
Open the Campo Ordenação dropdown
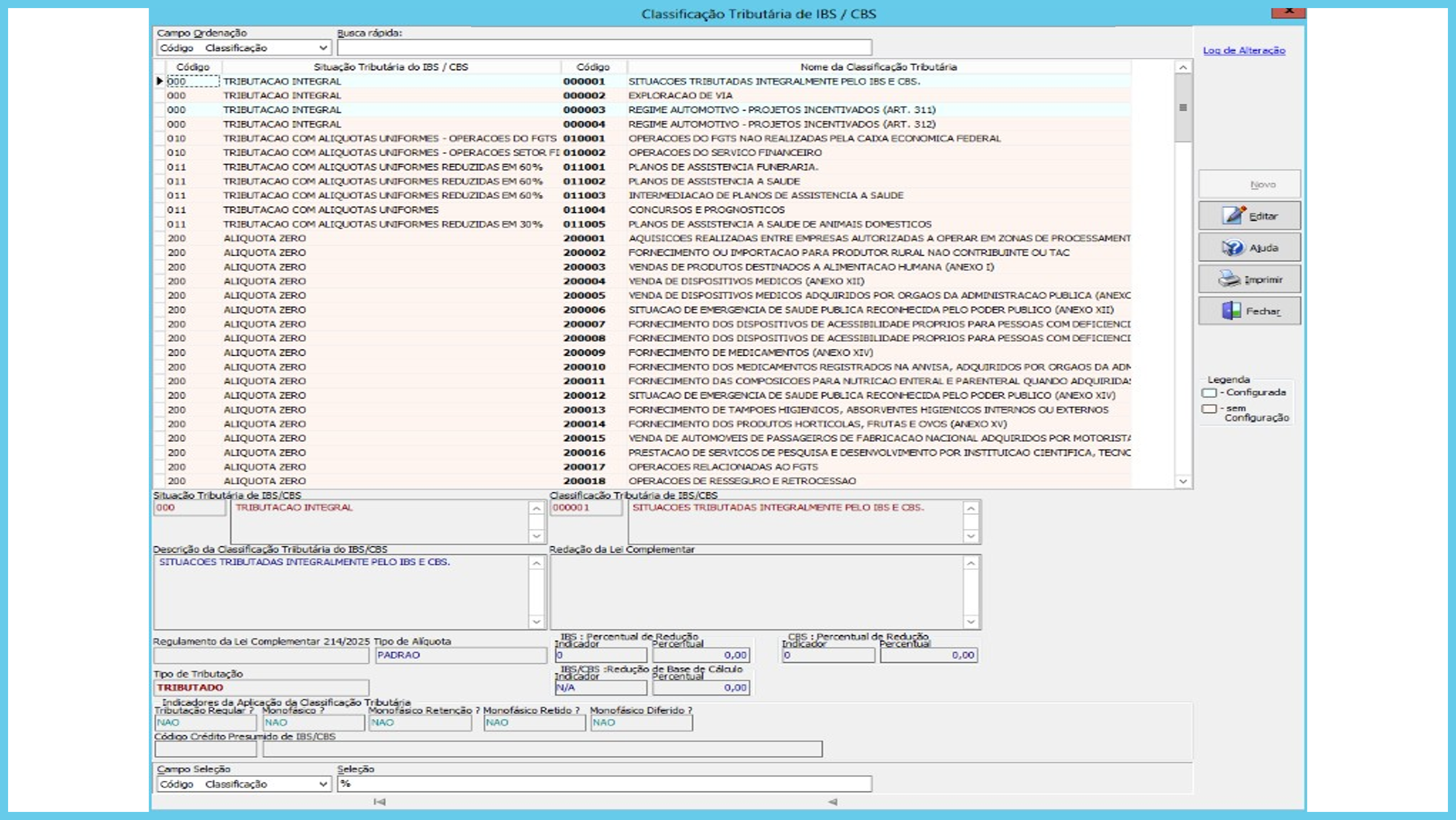coord(323,48)
